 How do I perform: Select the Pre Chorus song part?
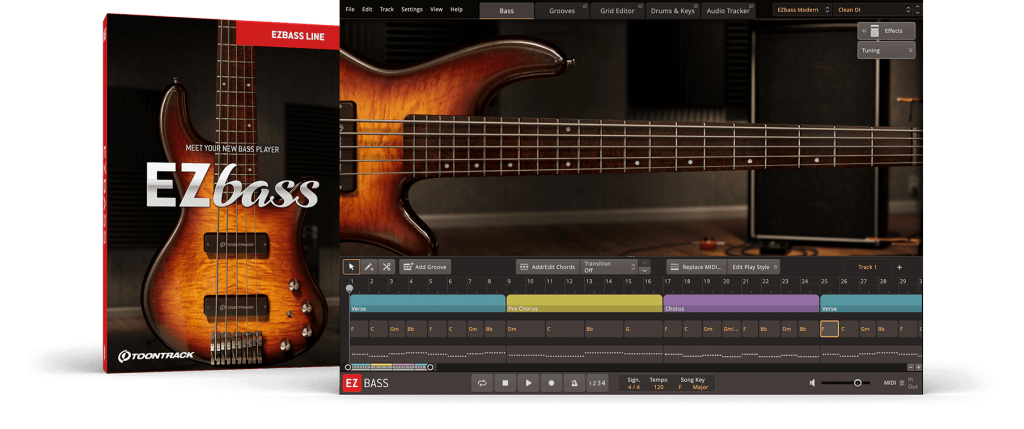[584, 303]
